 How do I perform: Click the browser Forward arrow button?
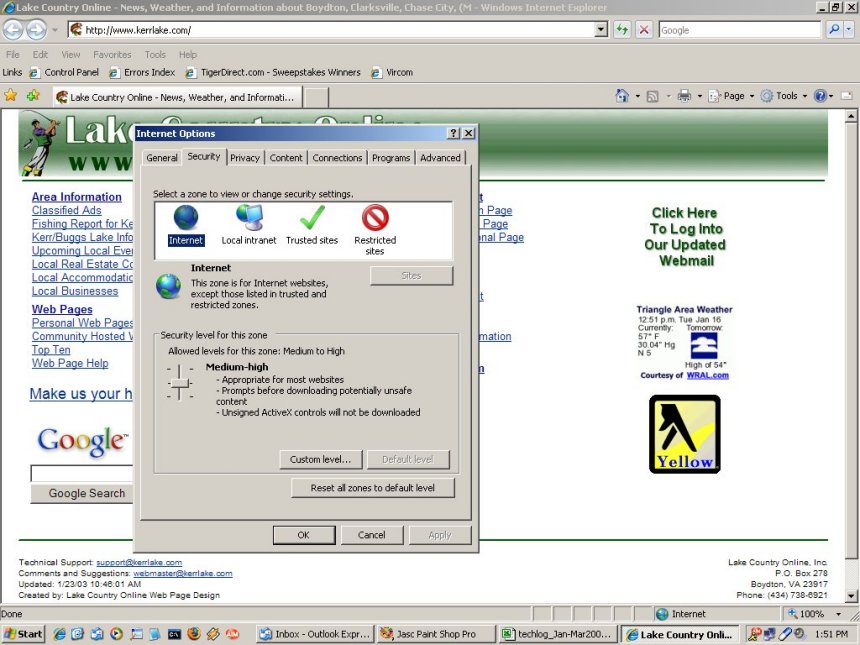click(x=36, y=30)
